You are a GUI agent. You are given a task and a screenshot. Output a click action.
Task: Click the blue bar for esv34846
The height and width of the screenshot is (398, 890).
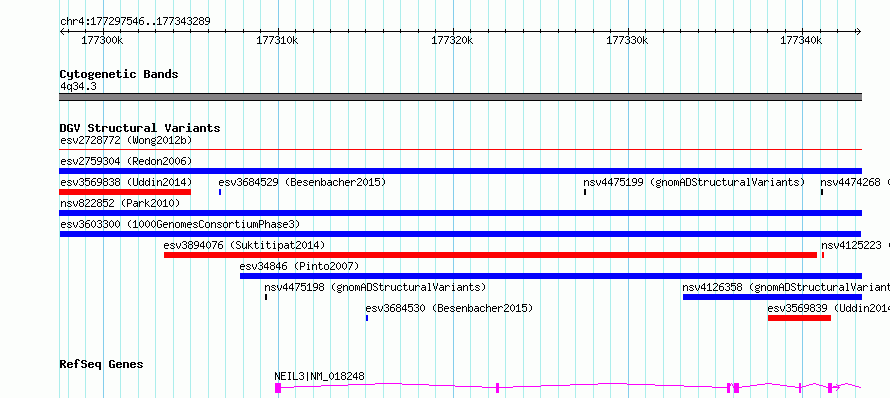551,276
